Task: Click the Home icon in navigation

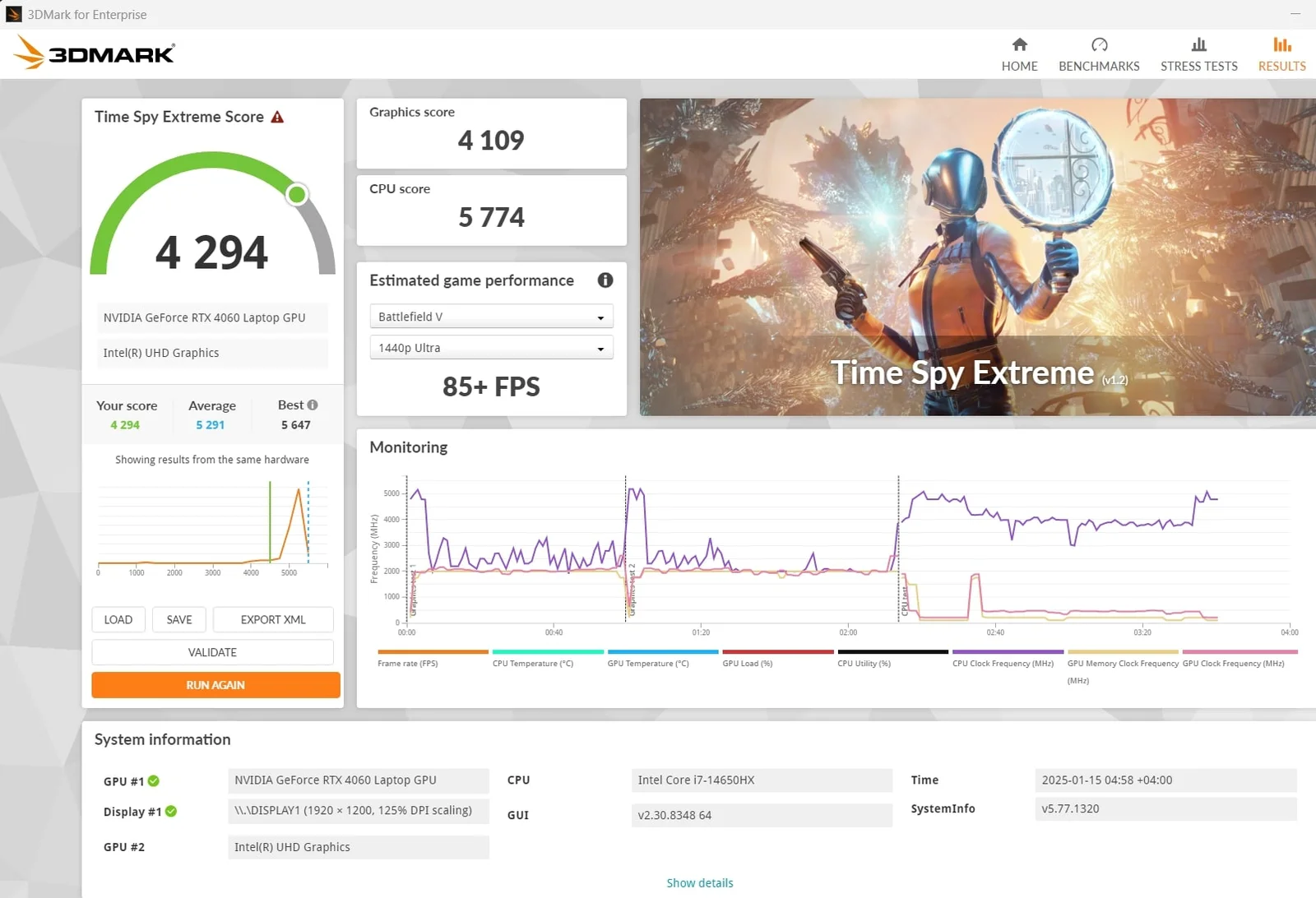Action: click(1019, 45)
